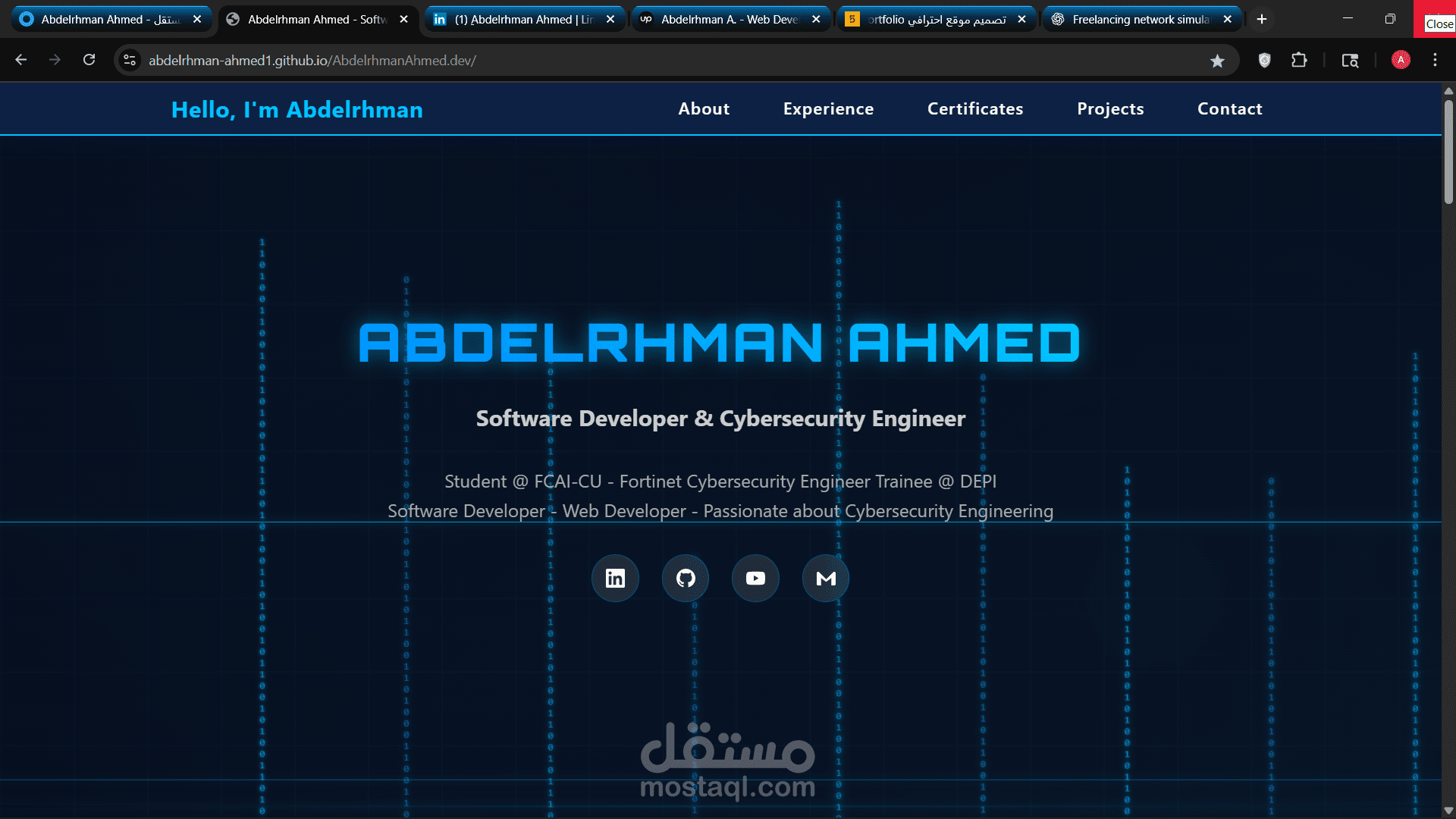Open Abdelrhman's LinkedIn profile icon

point(614,578)
